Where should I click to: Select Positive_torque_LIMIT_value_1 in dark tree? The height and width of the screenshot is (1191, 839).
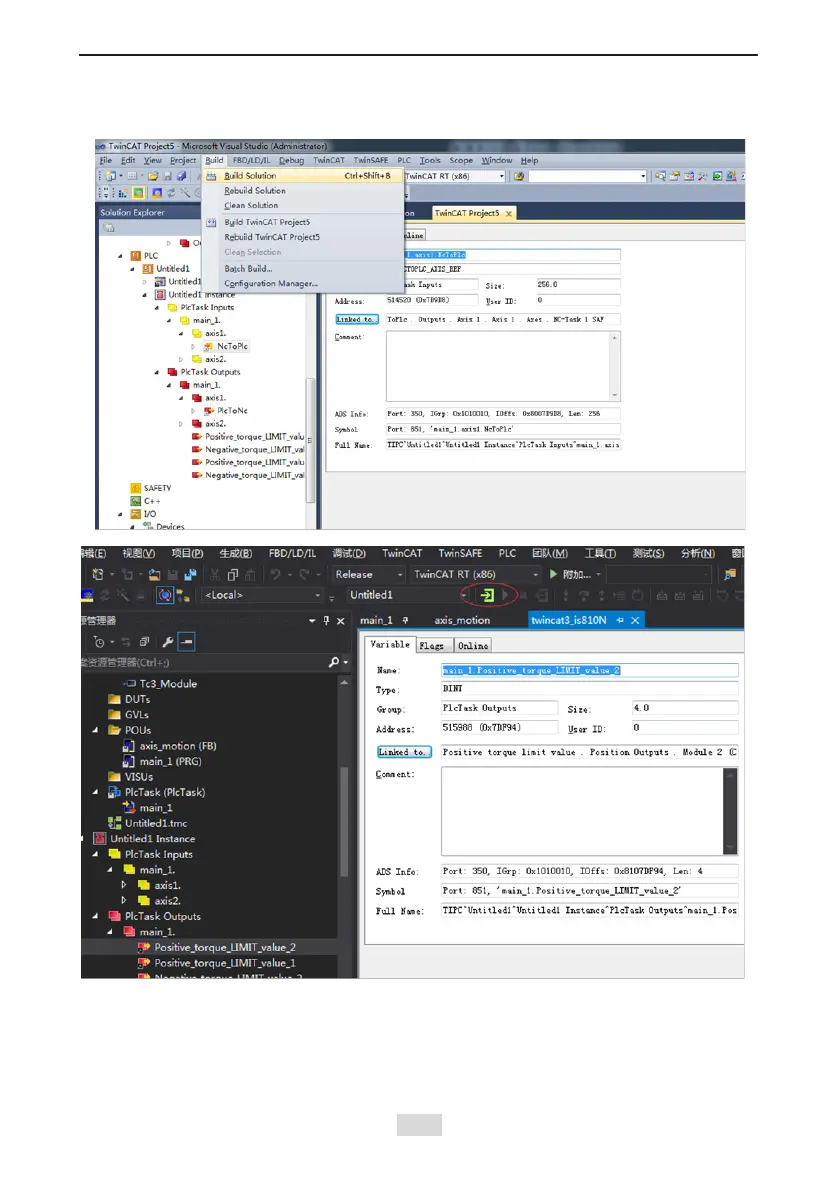[225, 963]
